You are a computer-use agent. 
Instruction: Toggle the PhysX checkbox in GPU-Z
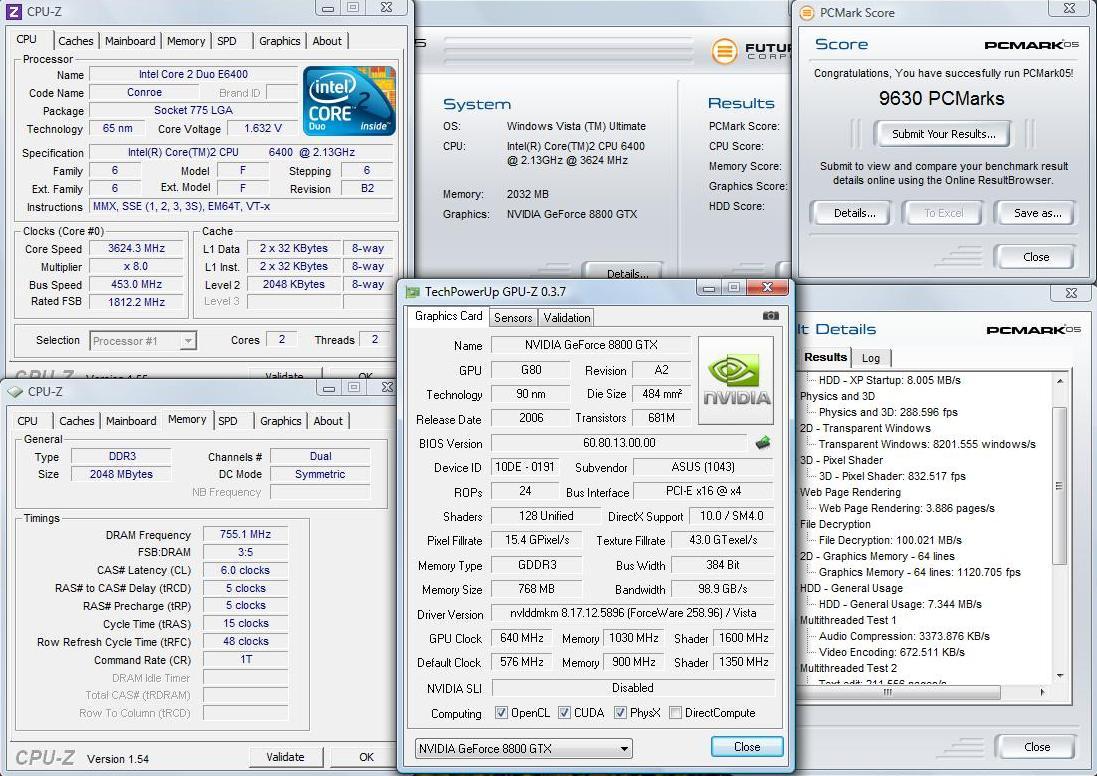[620, 712]
